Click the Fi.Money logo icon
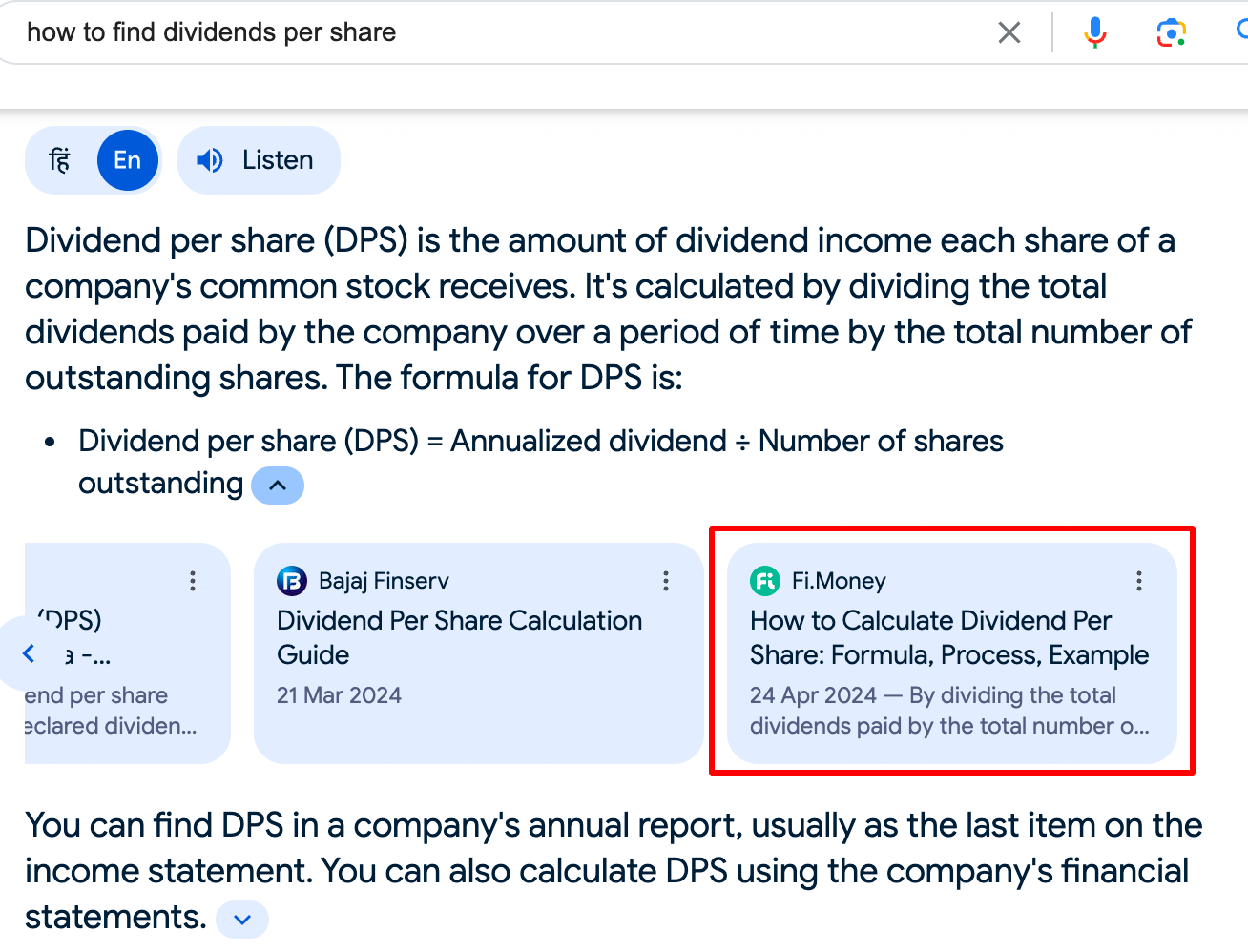The image size is (1248, 952). 765,581
